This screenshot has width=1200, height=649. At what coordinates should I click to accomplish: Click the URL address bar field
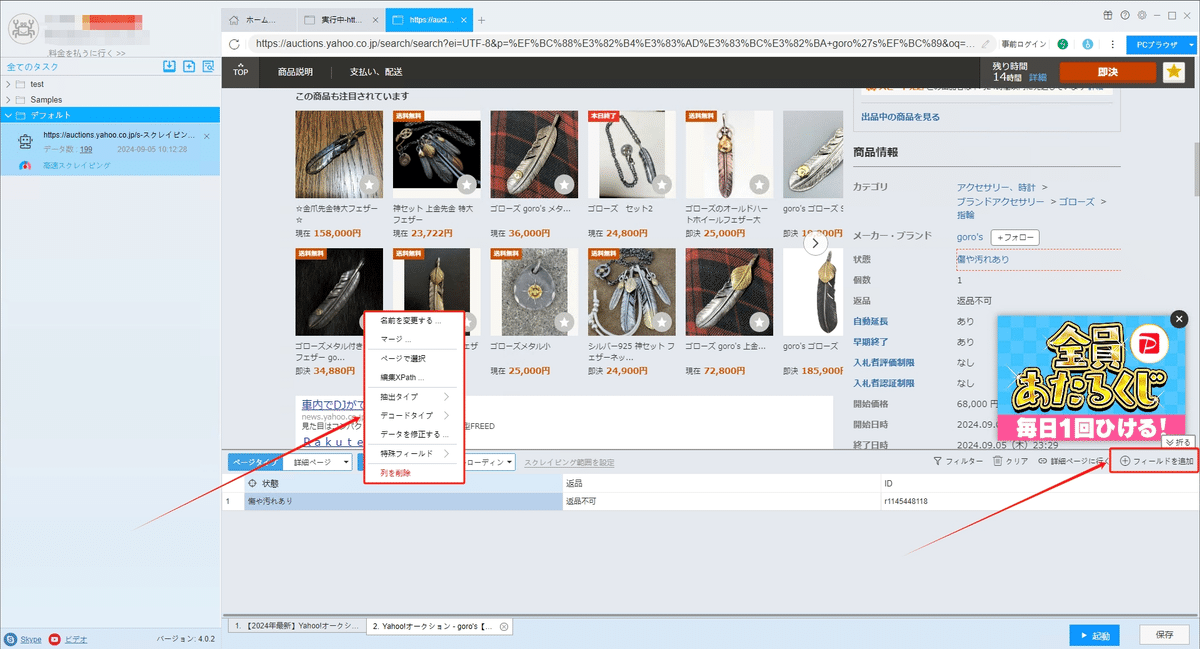coord(614,44)
